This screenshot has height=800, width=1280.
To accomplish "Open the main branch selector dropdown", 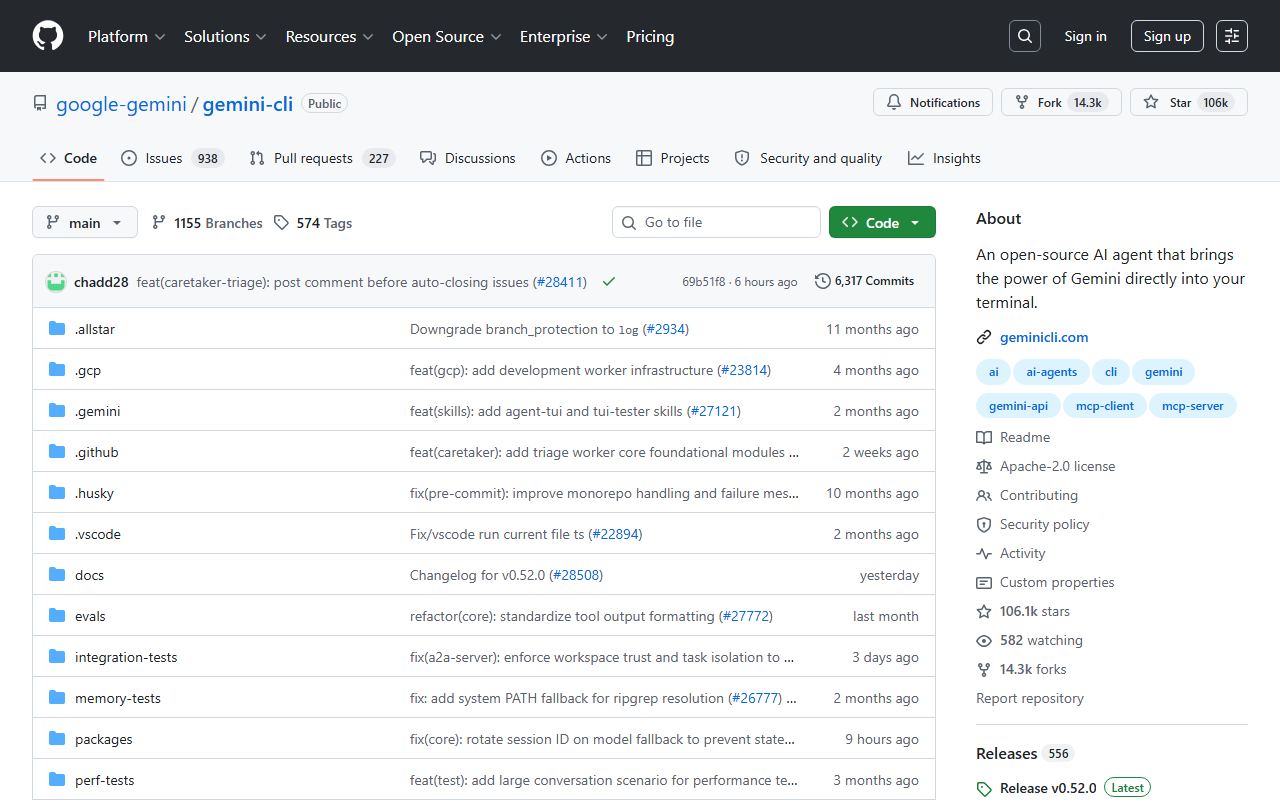I will pyautogui.click(x=85, y=222).
